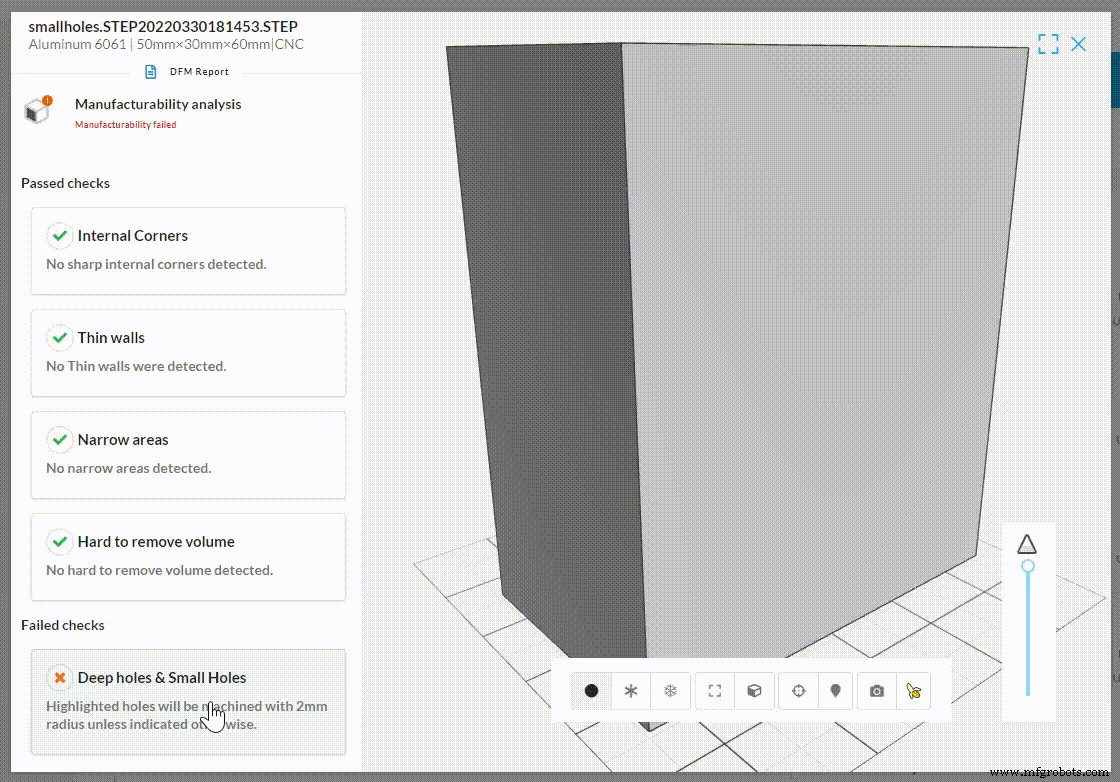Select the solid black dot render mode
Viewport: 1120px width, 782px height.
click(x=590, y=691)
